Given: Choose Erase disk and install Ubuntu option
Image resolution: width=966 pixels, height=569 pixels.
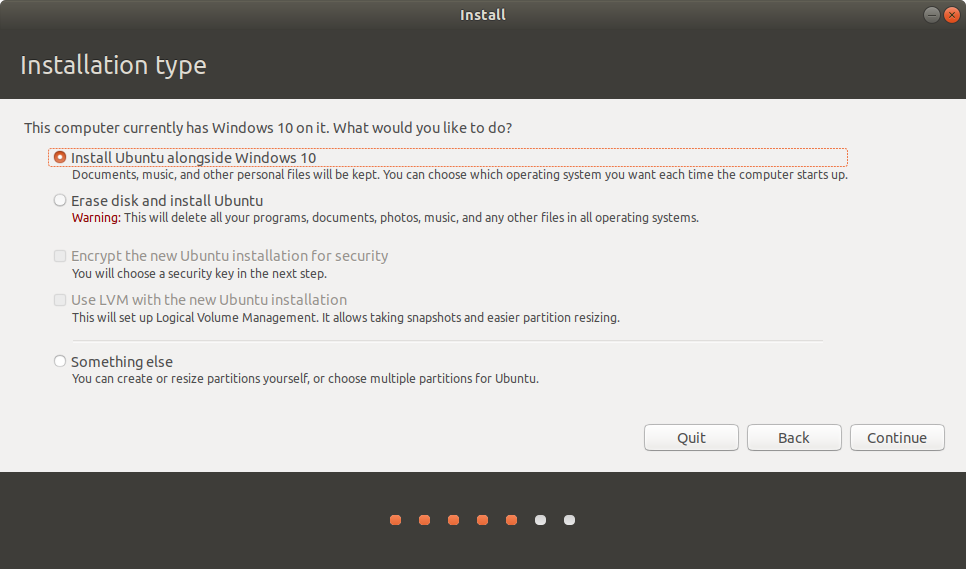Looking at the screenshot, I should [x=60, y=200].
